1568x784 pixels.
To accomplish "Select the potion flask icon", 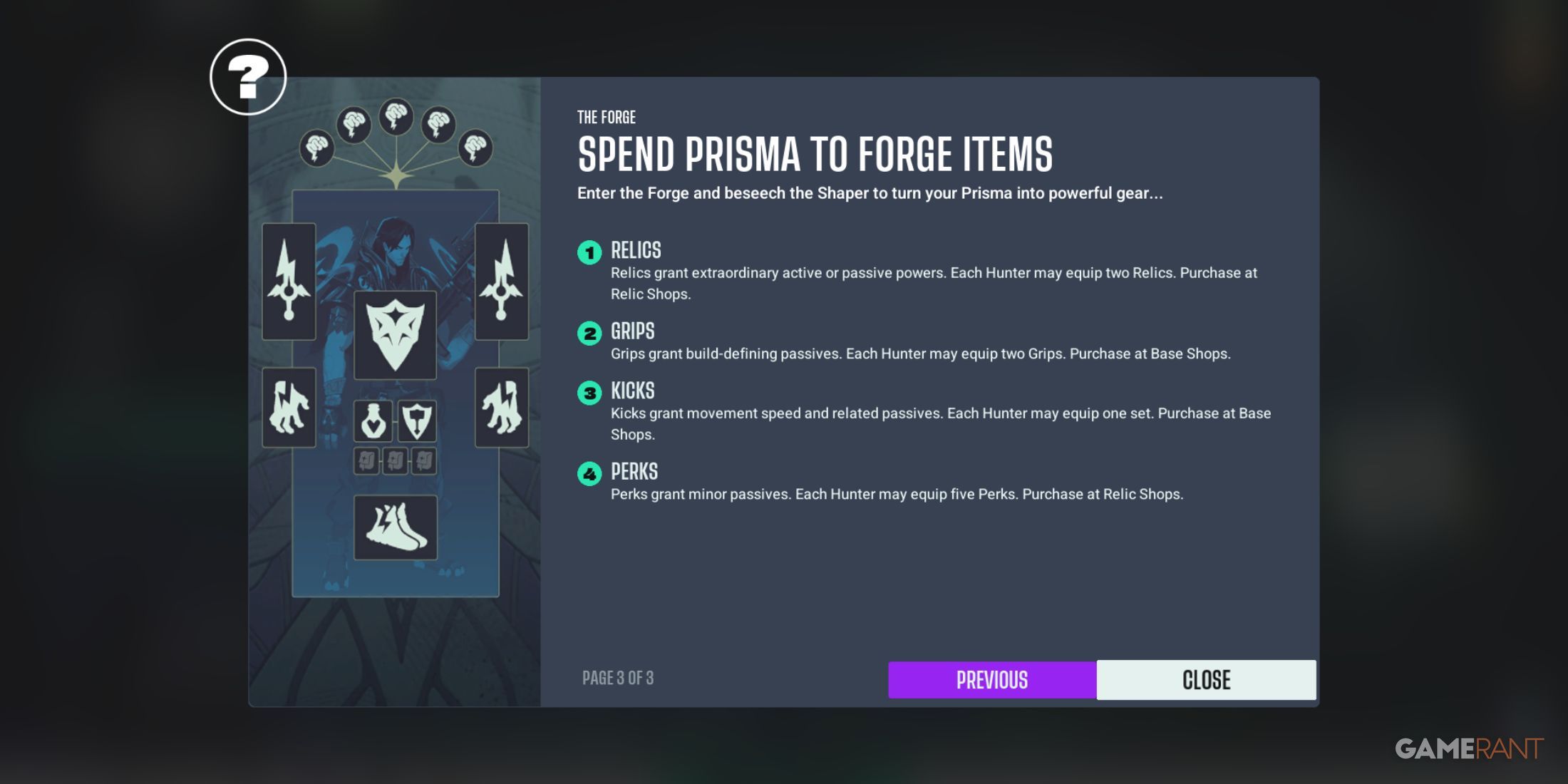I will pos(373,421).
